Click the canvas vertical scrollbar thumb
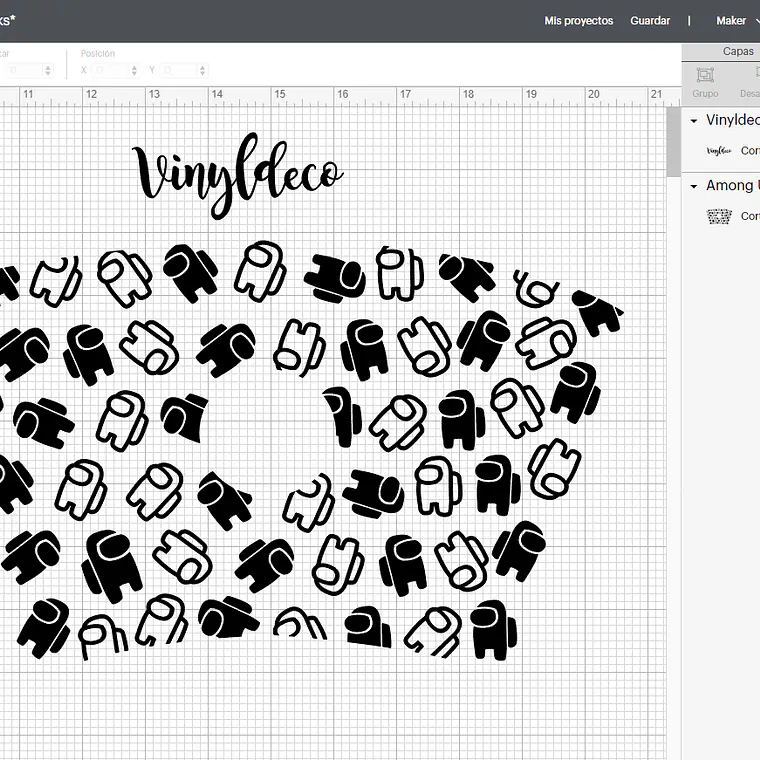Screen dimensions: 760x760 click(x=673, y=142)
